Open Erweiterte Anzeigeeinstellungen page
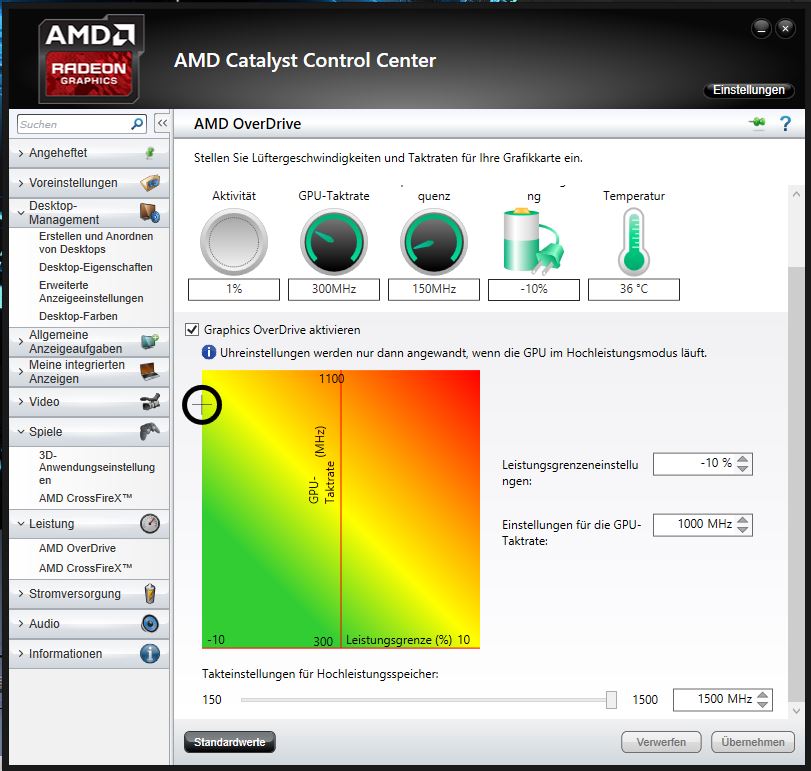Screen dimensions: 811x771 (x=91, y=292)
